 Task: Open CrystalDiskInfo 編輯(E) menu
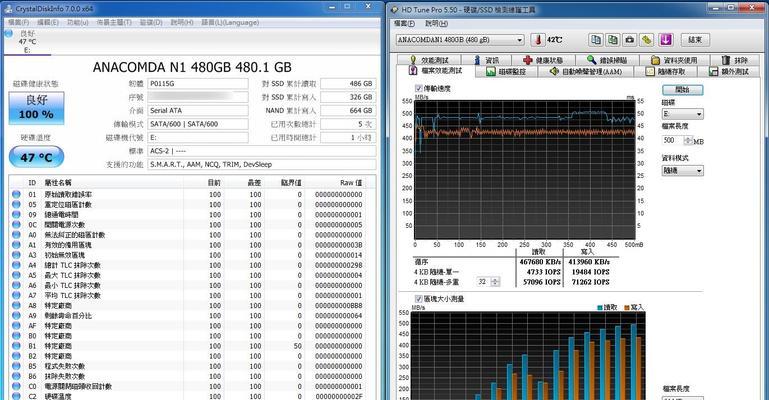48,23
